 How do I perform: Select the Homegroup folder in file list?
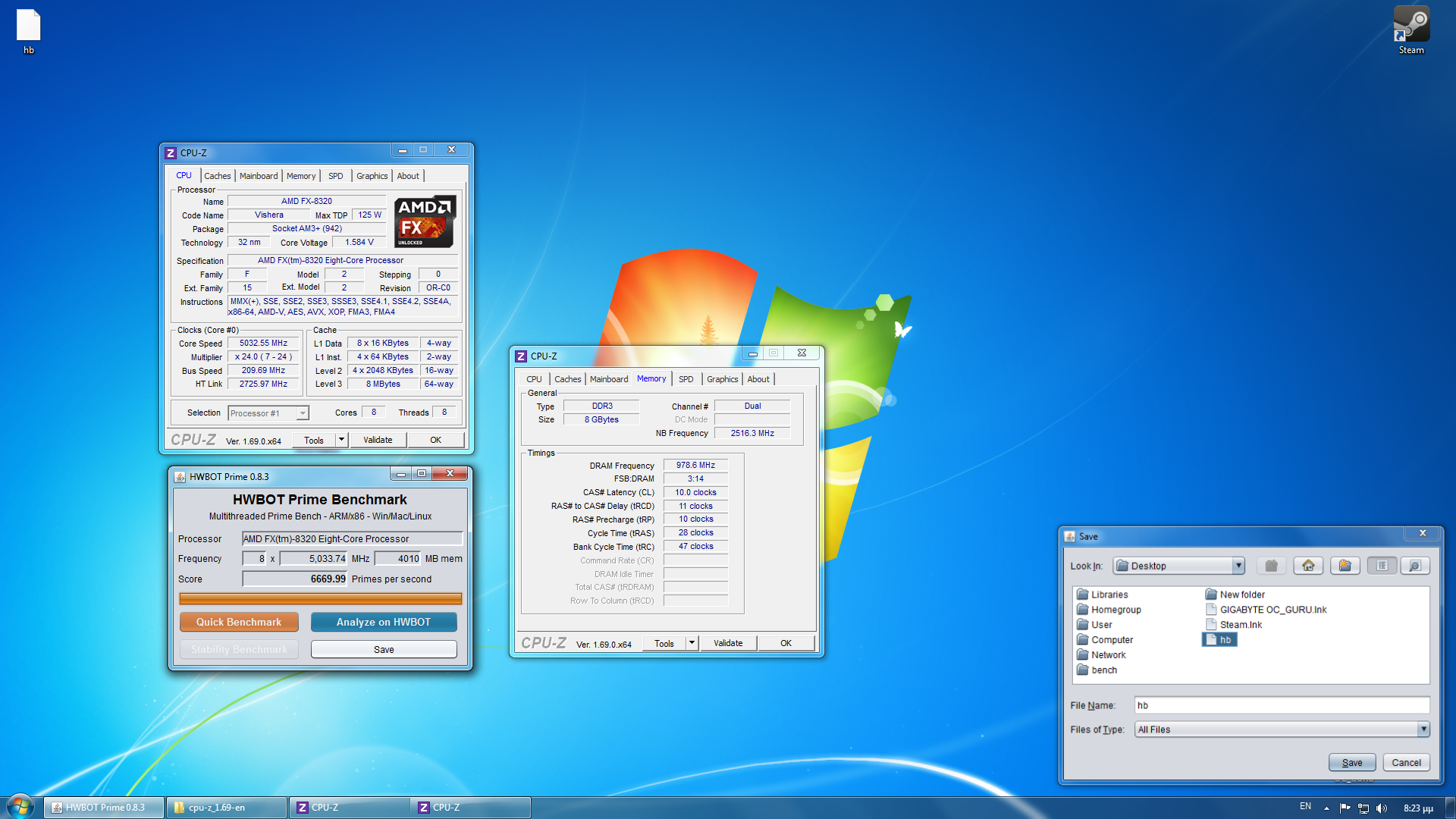[1109, 610]
